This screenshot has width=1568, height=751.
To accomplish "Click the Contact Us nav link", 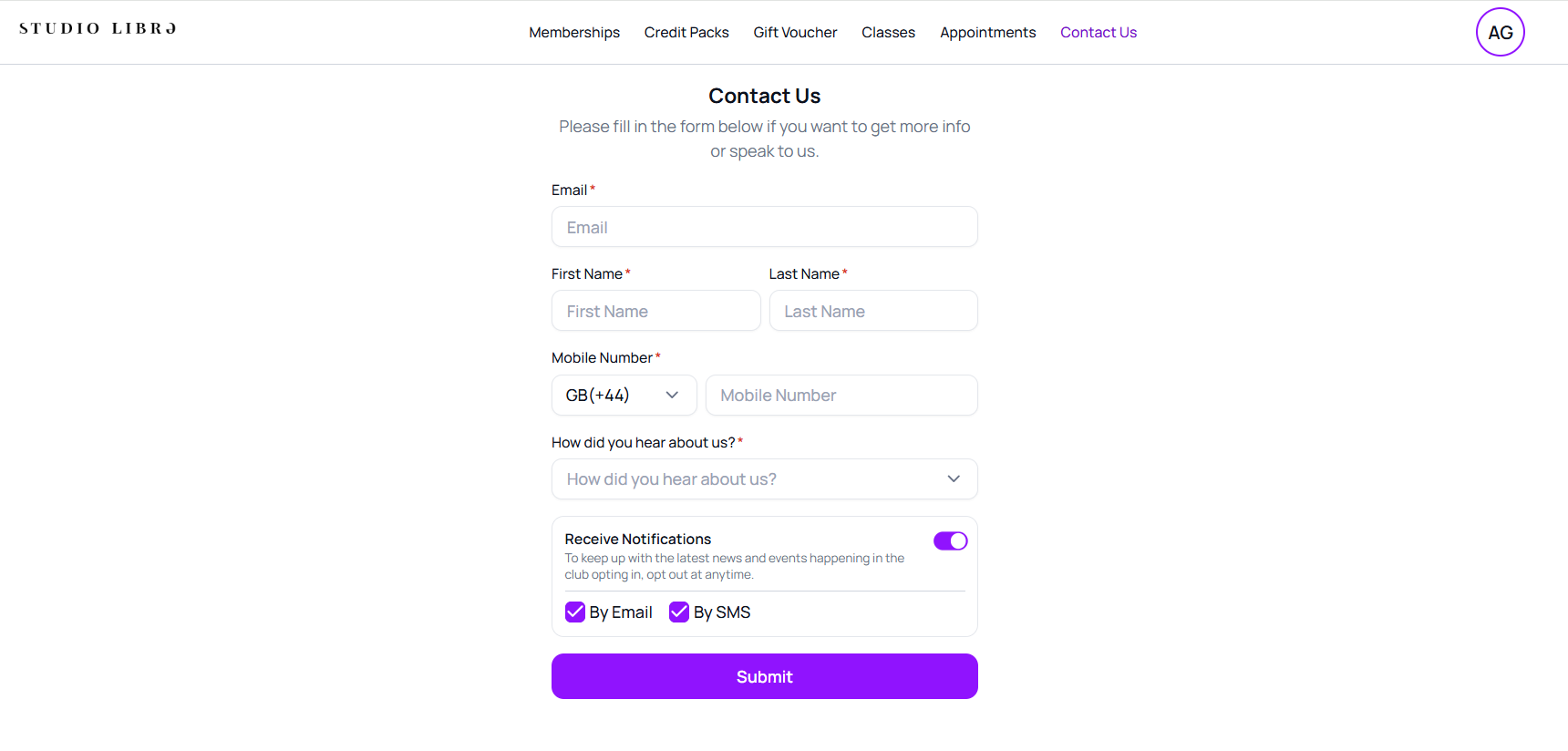I will point(1099,33).
